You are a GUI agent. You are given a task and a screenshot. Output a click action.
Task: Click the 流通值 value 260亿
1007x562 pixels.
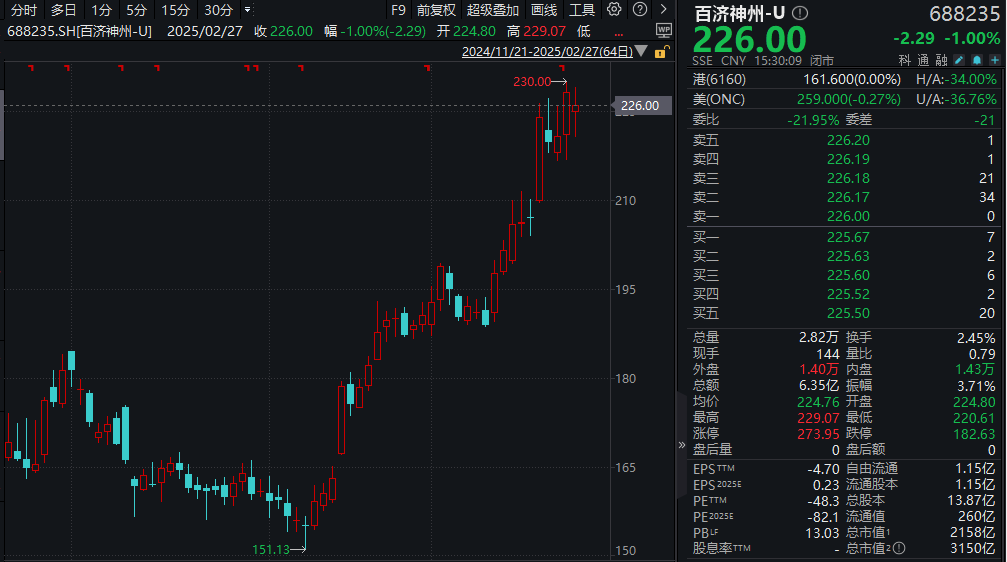pyautogui.click(x=977, y=516)
